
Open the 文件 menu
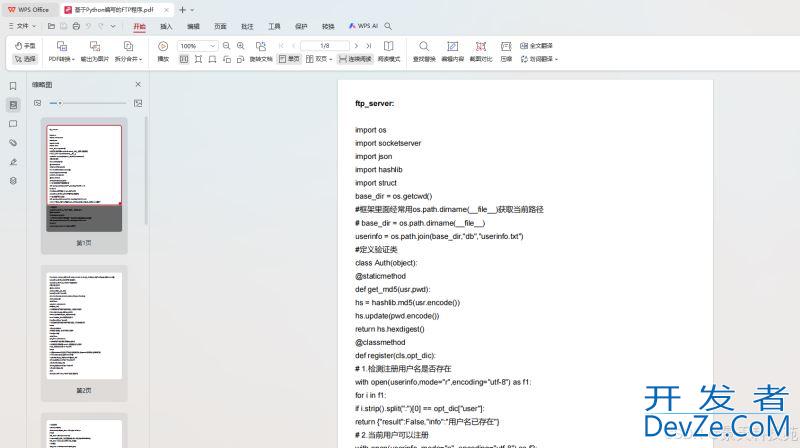22,26
